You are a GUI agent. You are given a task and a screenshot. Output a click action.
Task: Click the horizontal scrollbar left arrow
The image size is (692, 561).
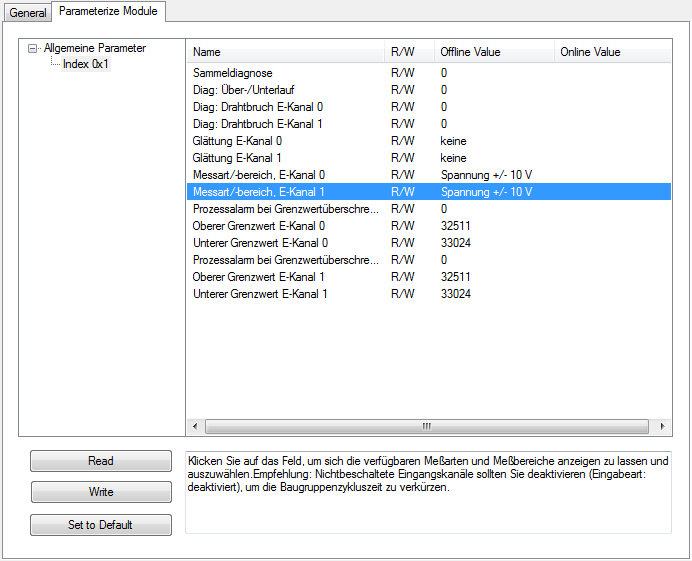point(195,426)
